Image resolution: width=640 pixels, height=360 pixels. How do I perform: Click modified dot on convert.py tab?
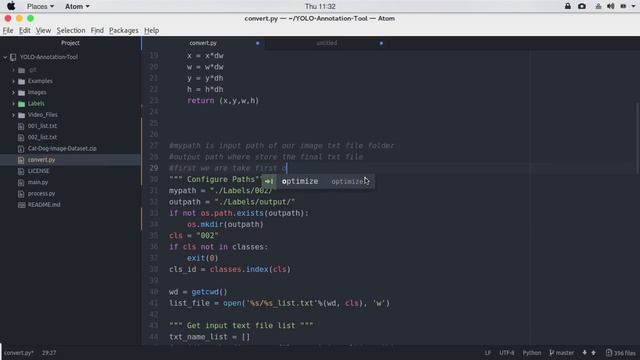point(258,43)
